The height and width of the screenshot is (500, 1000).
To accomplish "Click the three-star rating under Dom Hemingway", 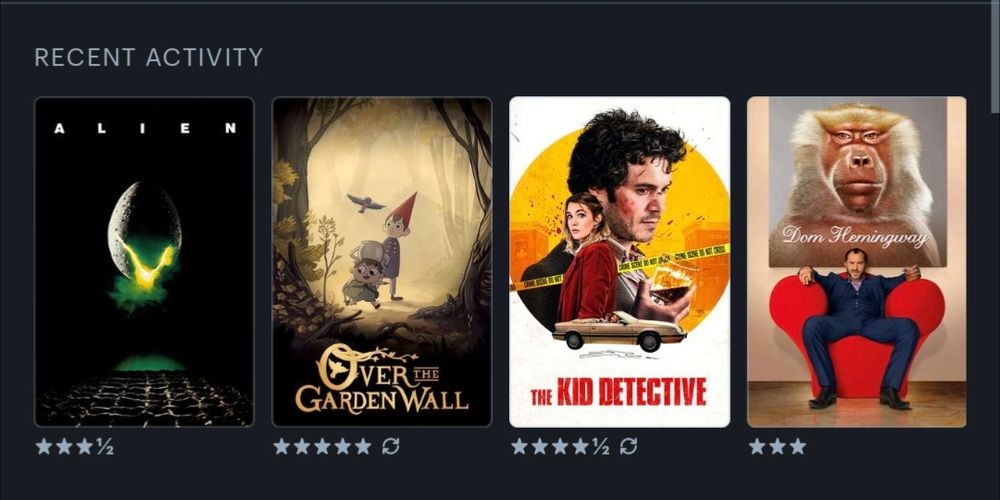I will click(x=777, y=446).
